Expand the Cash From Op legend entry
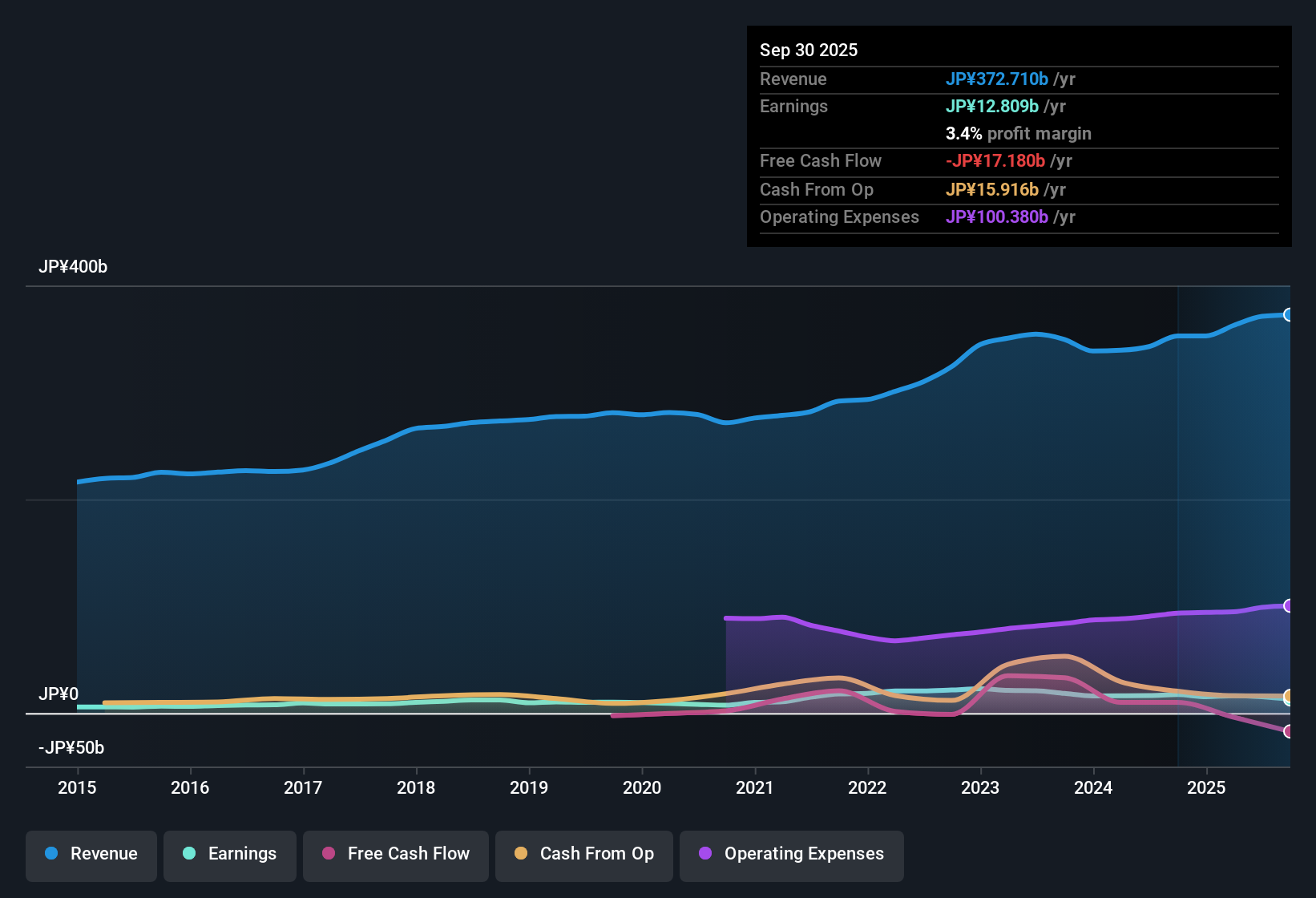Screen dimensions: 1316x898 [583, 854]
